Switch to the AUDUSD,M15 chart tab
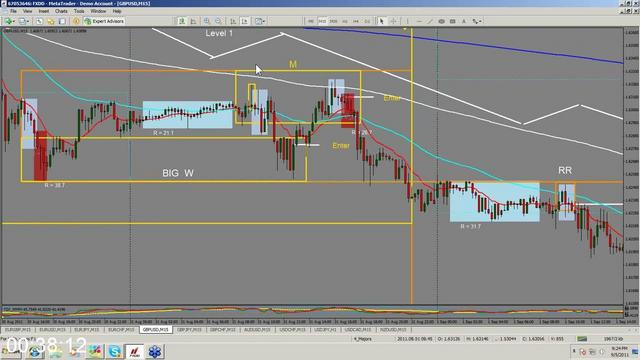 coord(258,329)
